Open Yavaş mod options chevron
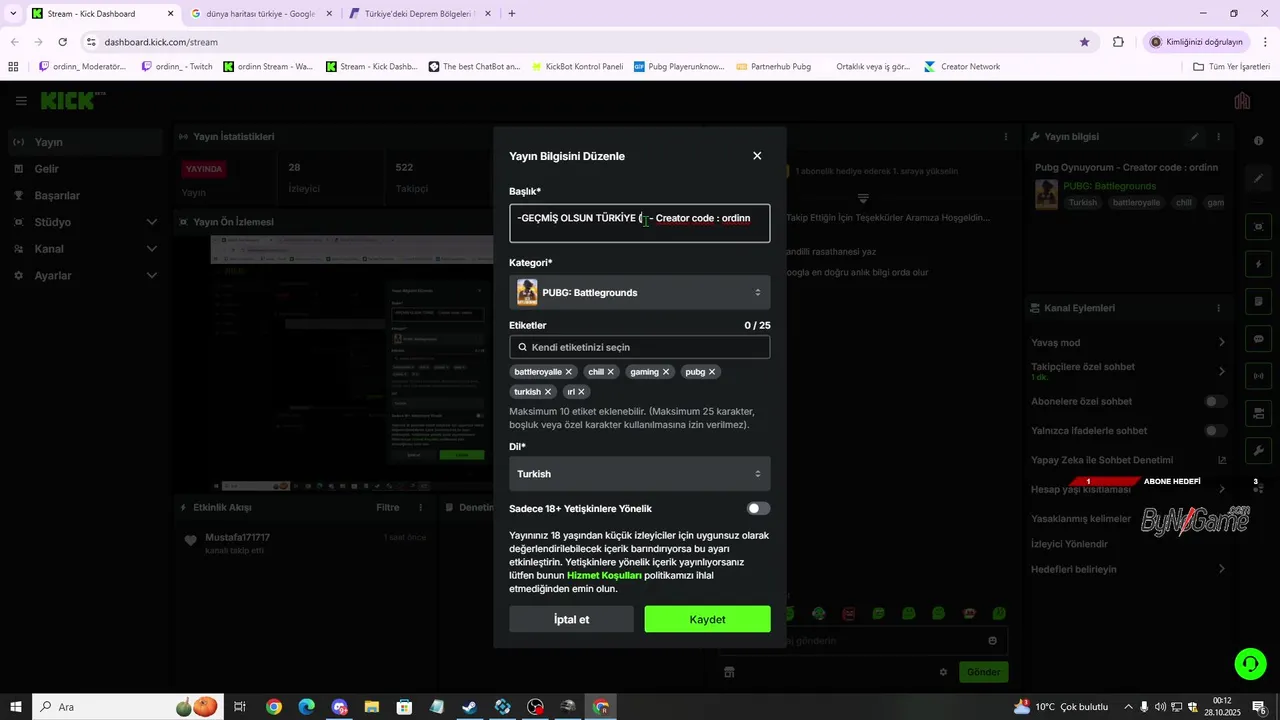This screenshot has width=1280, height=720. tap(1221, 343)
